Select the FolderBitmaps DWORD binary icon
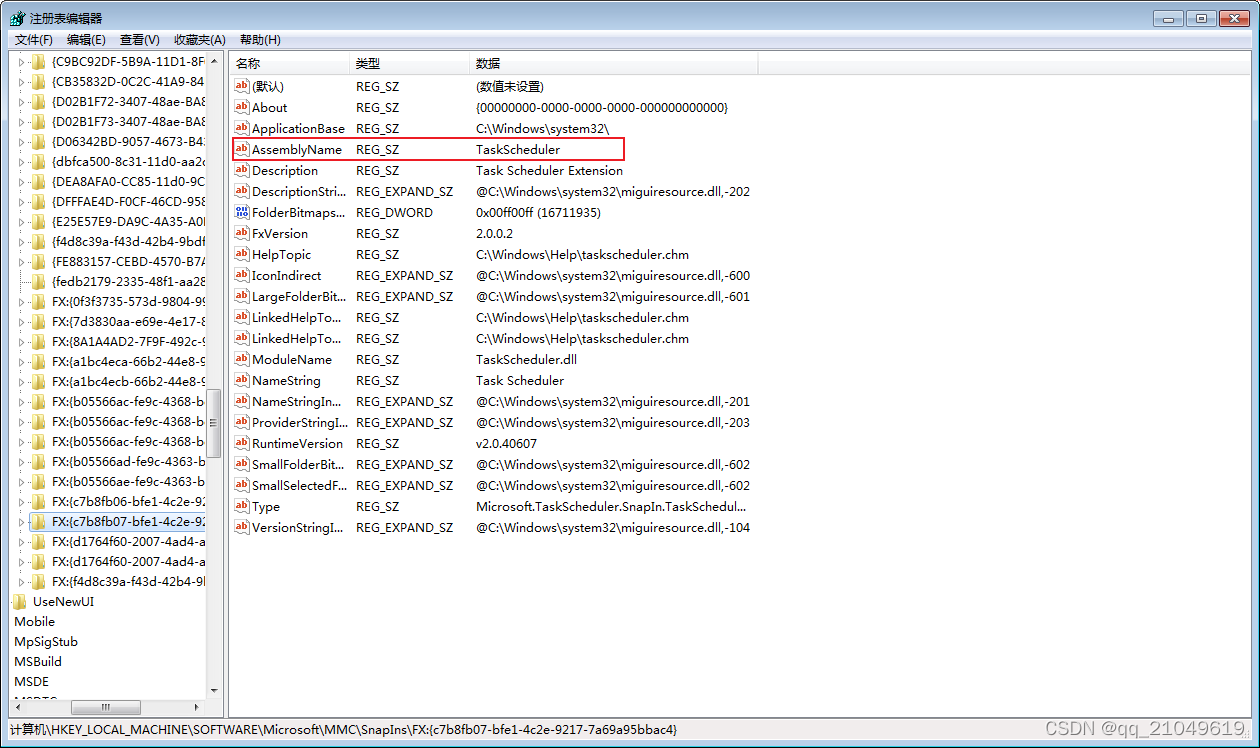This screenshot has width=1260, height=748. pos(241,212)
